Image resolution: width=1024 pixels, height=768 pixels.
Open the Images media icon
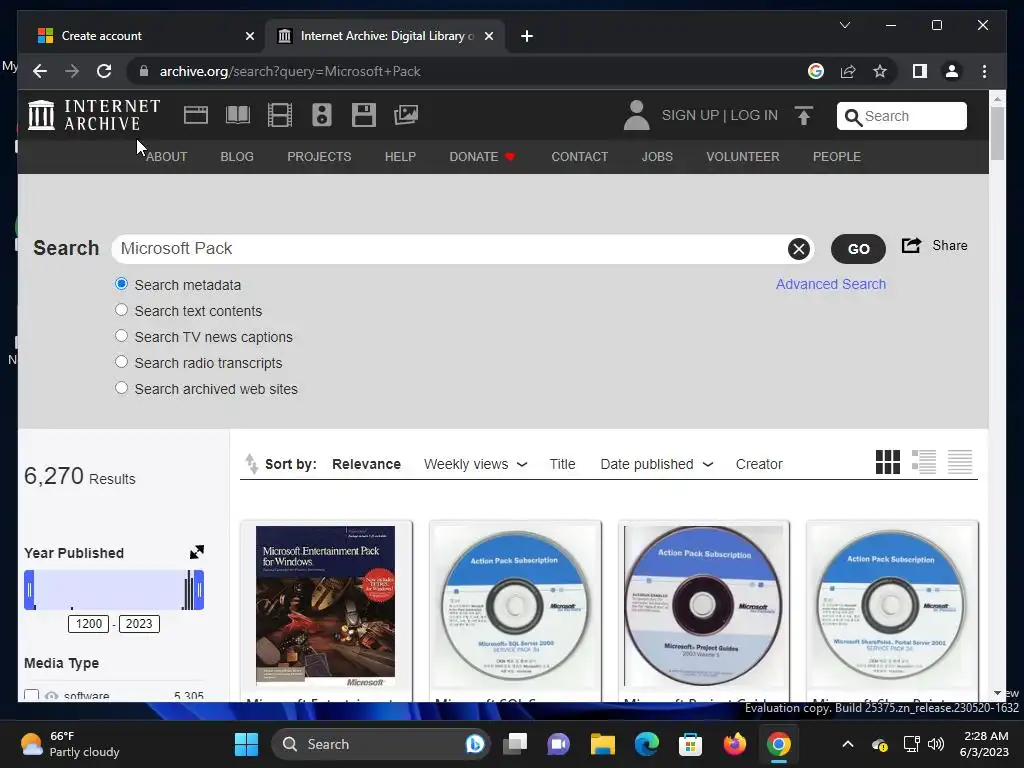tap(406, 115)
